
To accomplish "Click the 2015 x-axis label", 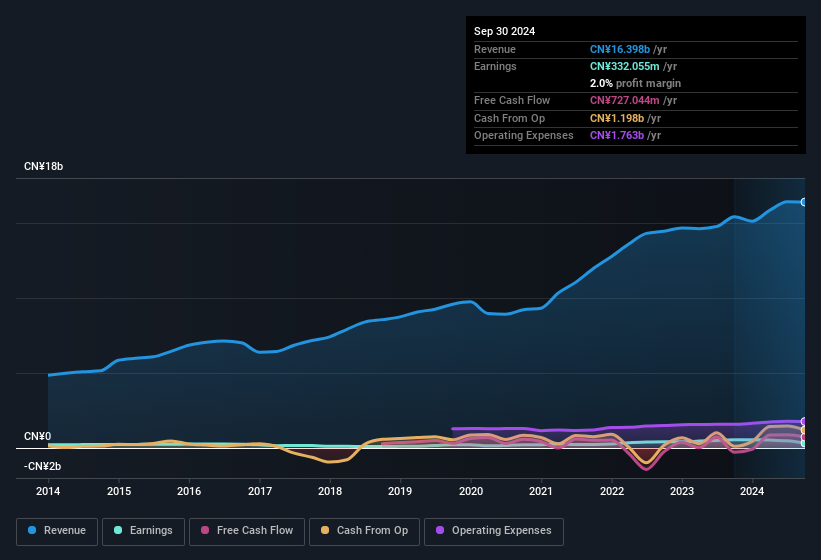I will 119,491.
